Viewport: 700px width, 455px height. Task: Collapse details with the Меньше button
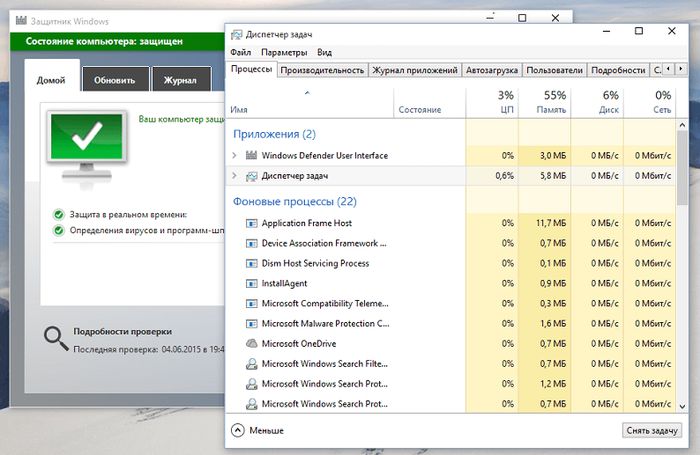pos(258,430)
